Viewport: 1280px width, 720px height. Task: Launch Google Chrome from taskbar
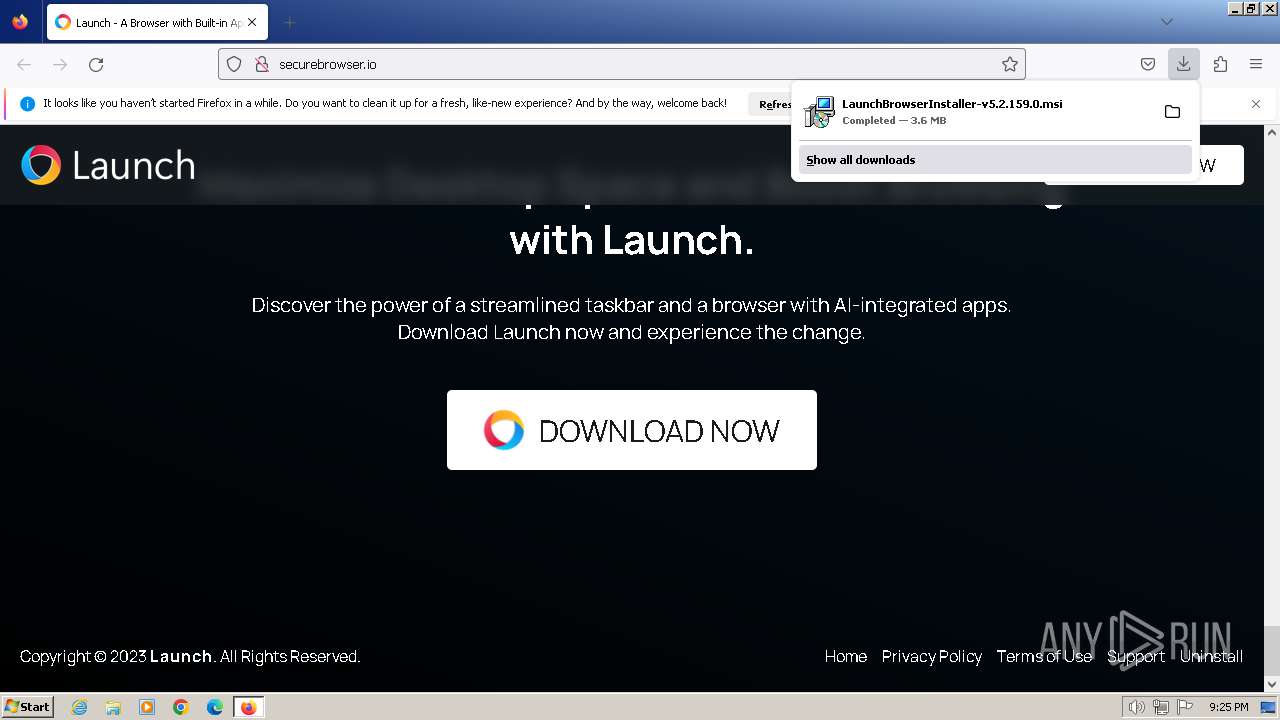(181, 707)
